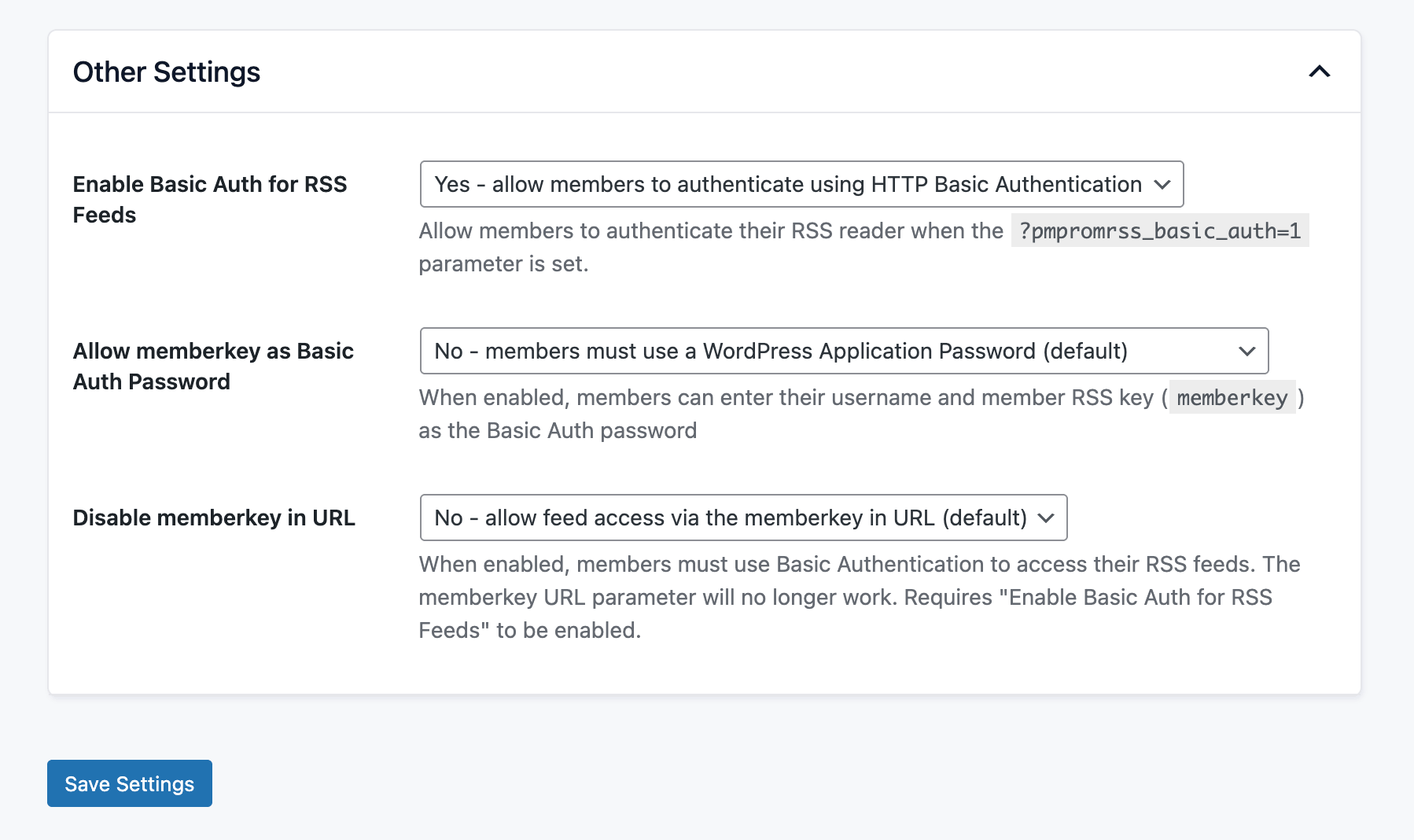
Task: Click the Enable Basic Auth dropdown arrow icon
Action: coord(1164,184)
